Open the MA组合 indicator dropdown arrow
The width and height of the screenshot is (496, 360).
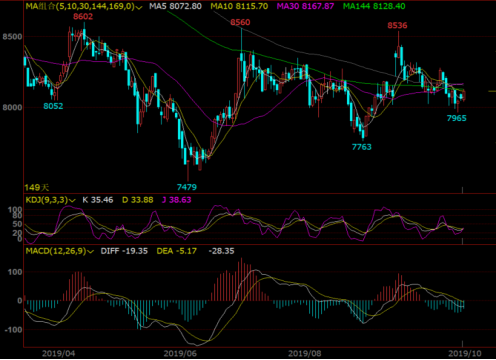[139, 7]
